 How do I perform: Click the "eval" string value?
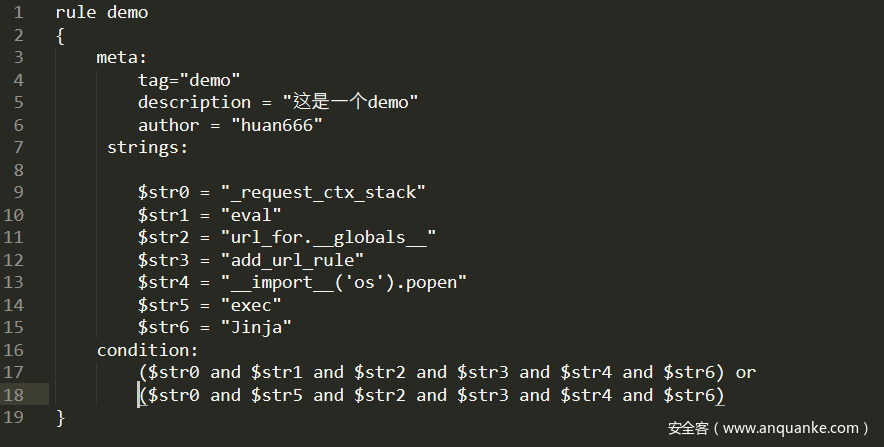click(x=250, y=215)
